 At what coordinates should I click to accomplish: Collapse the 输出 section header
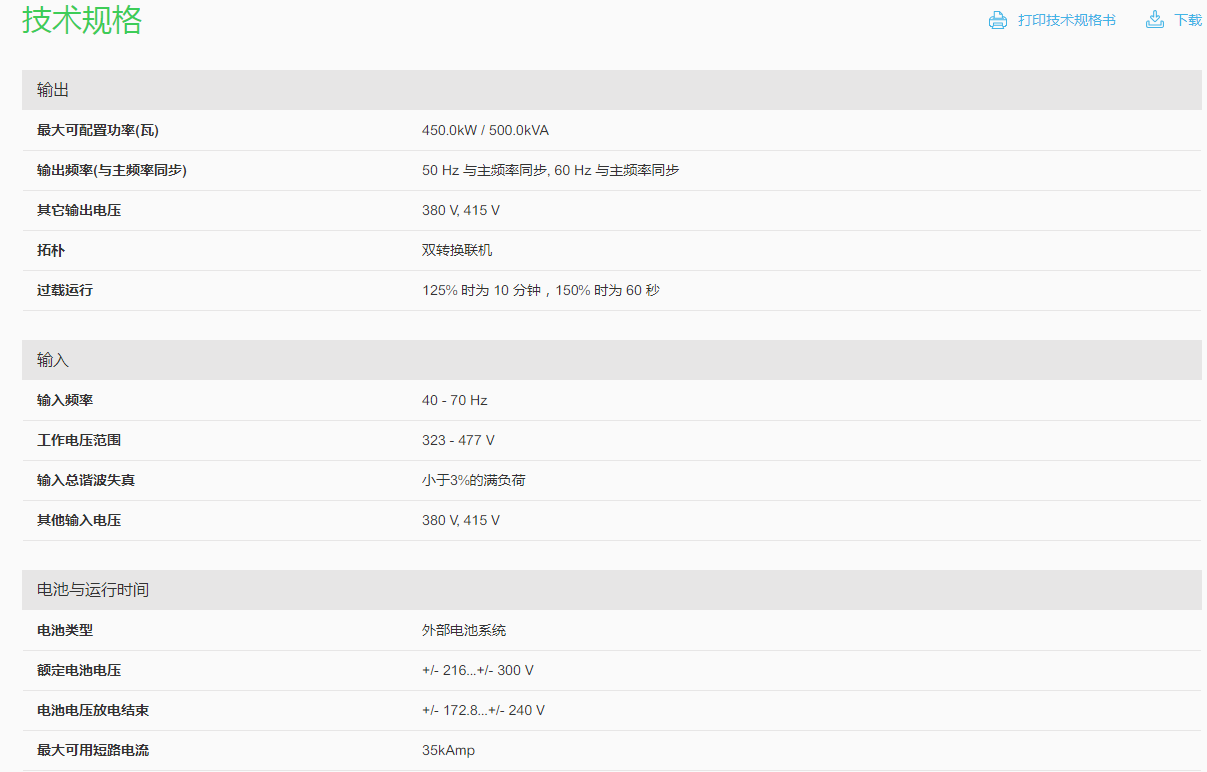[x=611, y=90]
